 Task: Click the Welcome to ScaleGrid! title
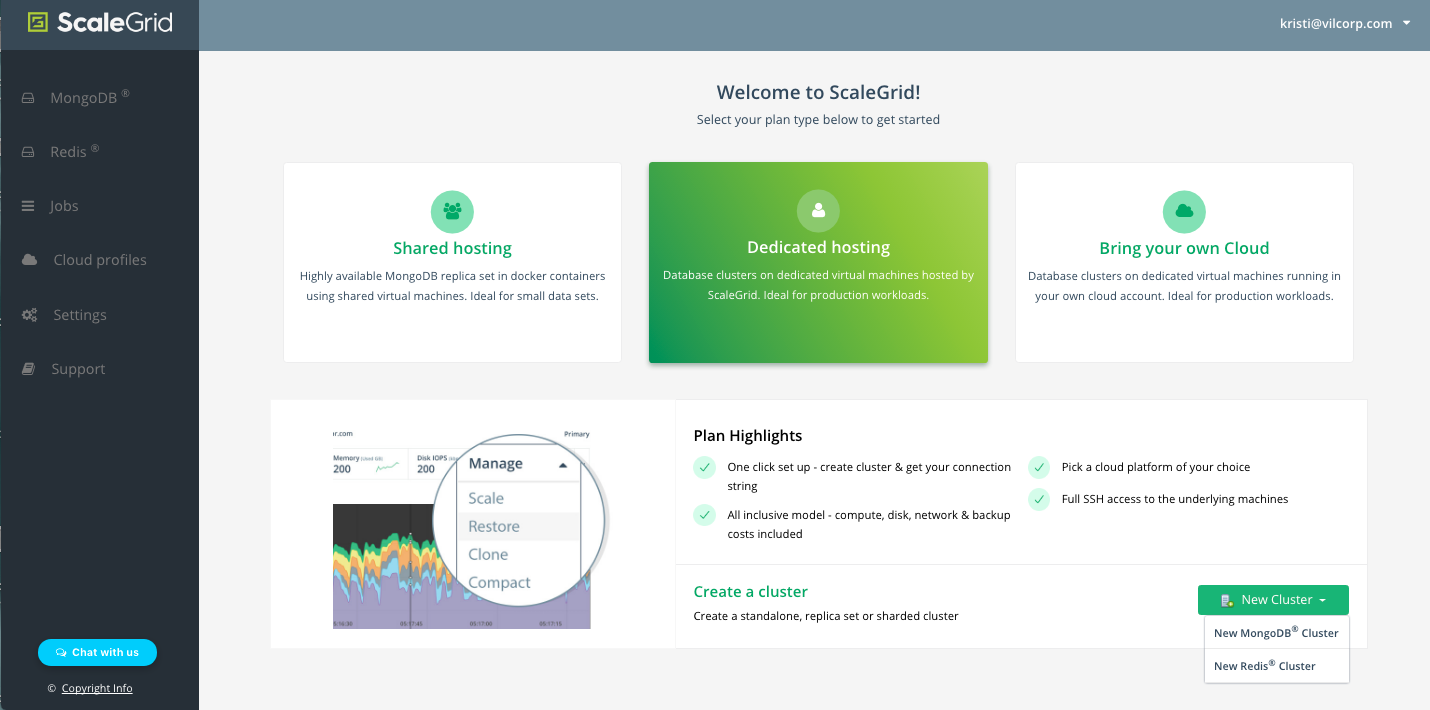click(818, 93)
